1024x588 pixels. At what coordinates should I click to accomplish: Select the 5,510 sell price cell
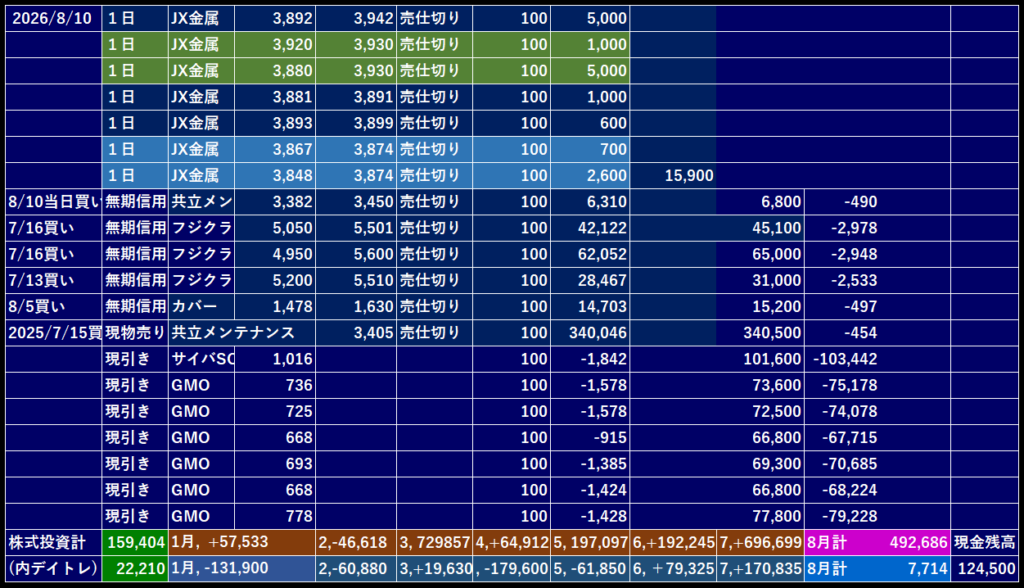coord(356,280)
